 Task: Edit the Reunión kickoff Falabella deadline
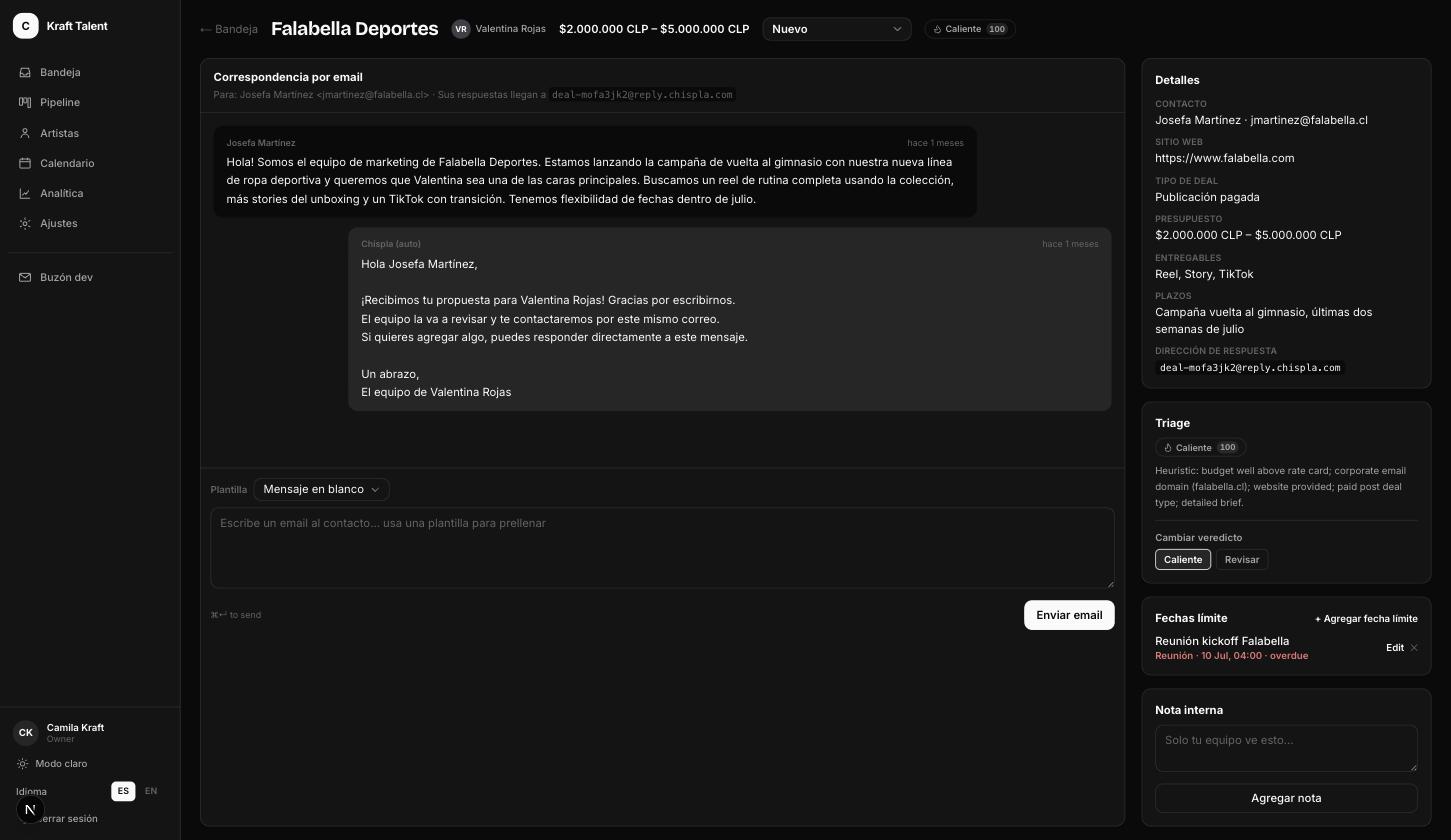pos(1394,648)
